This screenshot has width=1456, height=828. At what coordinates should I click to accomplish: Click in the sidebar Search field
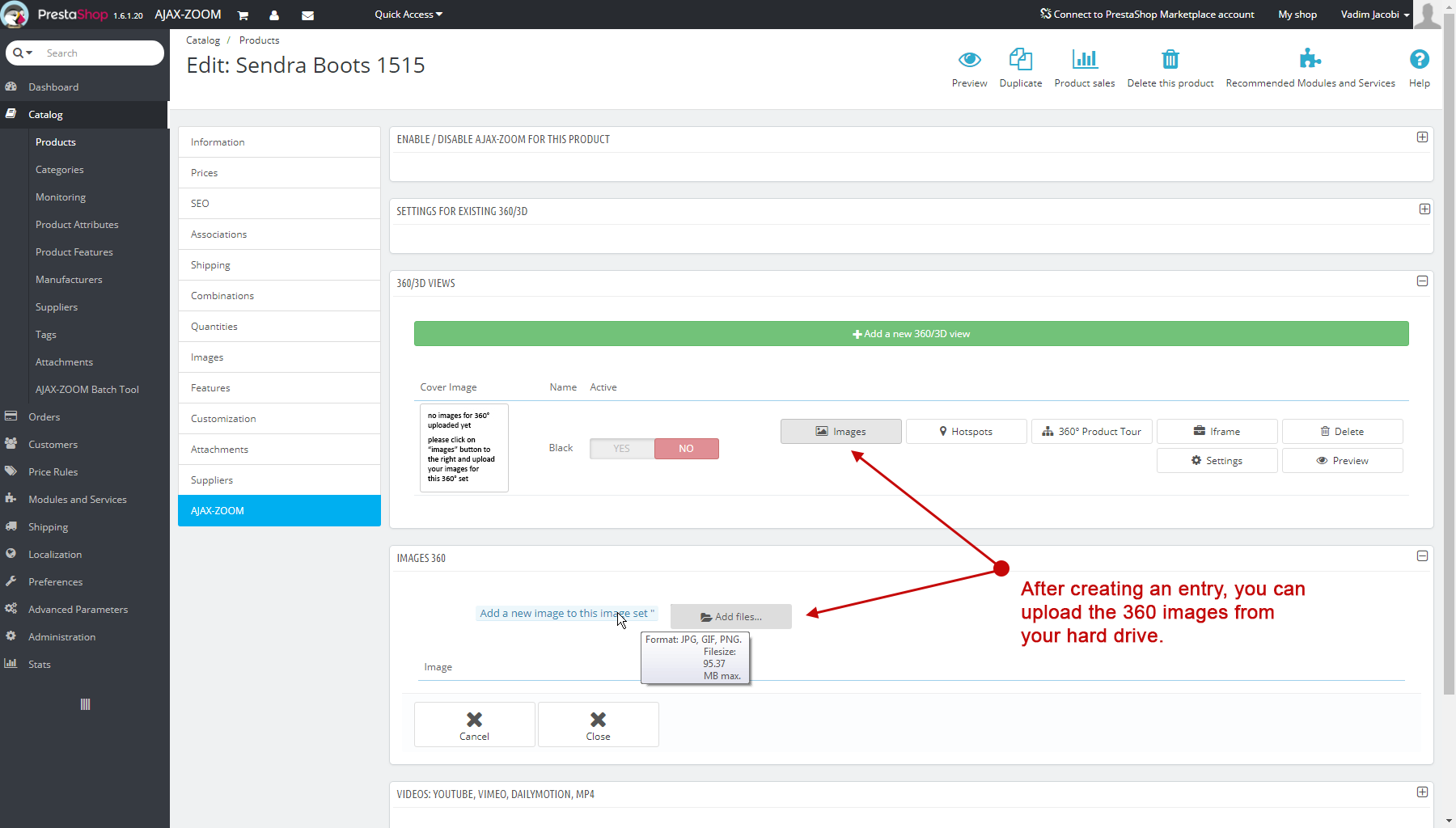(x=101, y=53)
